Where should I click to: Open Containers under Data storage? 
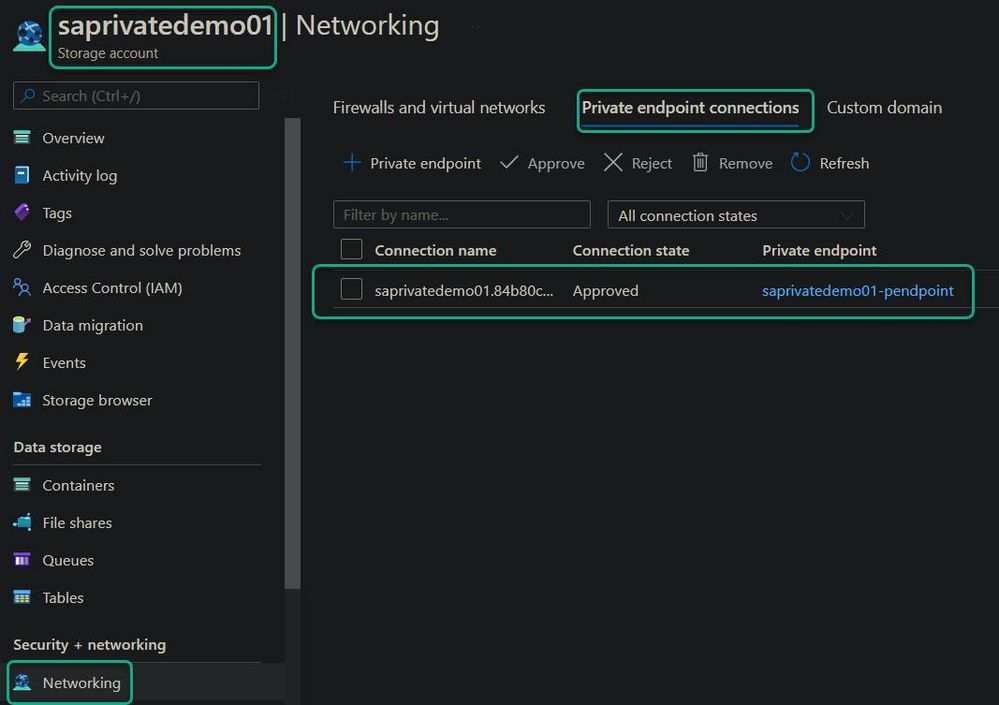pos(78,485)
